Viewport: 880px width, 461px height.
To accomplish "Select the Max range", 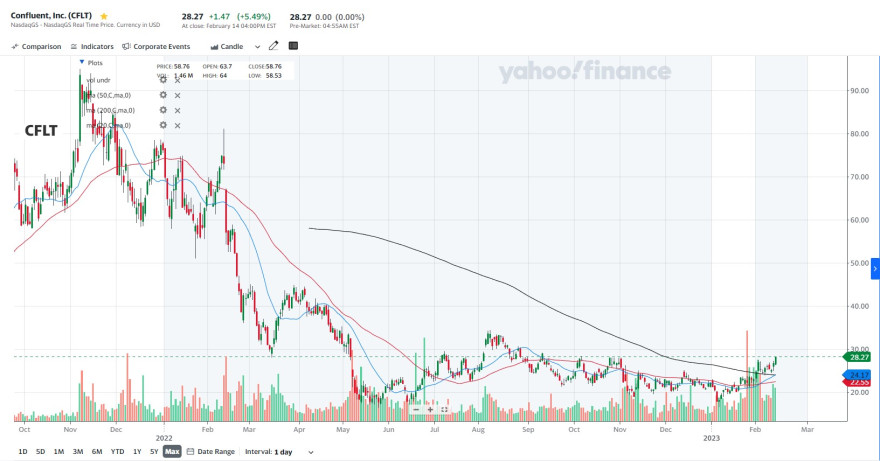I will coord(172,451).
